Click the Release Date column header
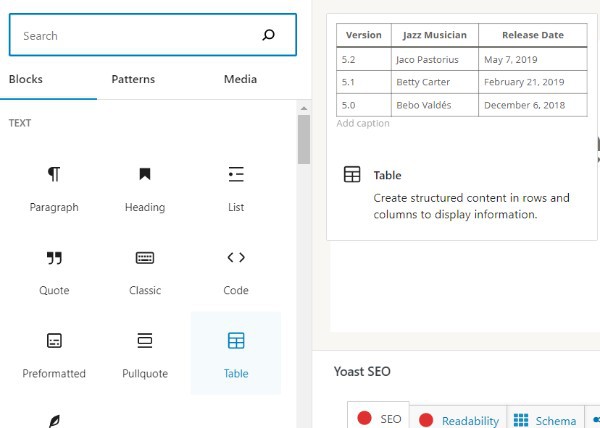Viewport: 600px width, 428px height. pyautogui.click(x=533, y=35)
